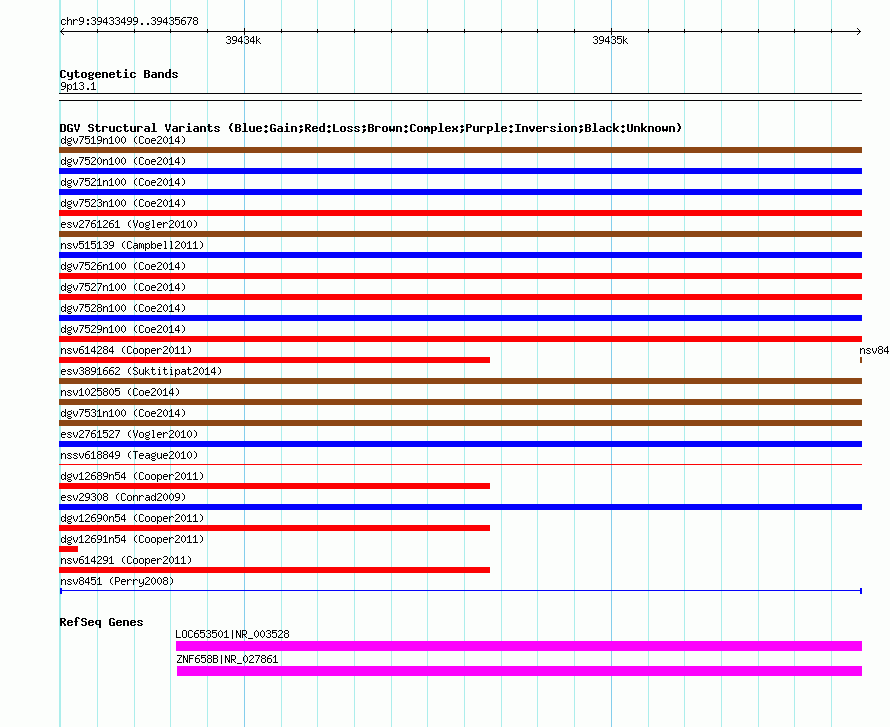Select thin blue line under nsv8451
Screen dimensions: 890x727
pos(461,591)
